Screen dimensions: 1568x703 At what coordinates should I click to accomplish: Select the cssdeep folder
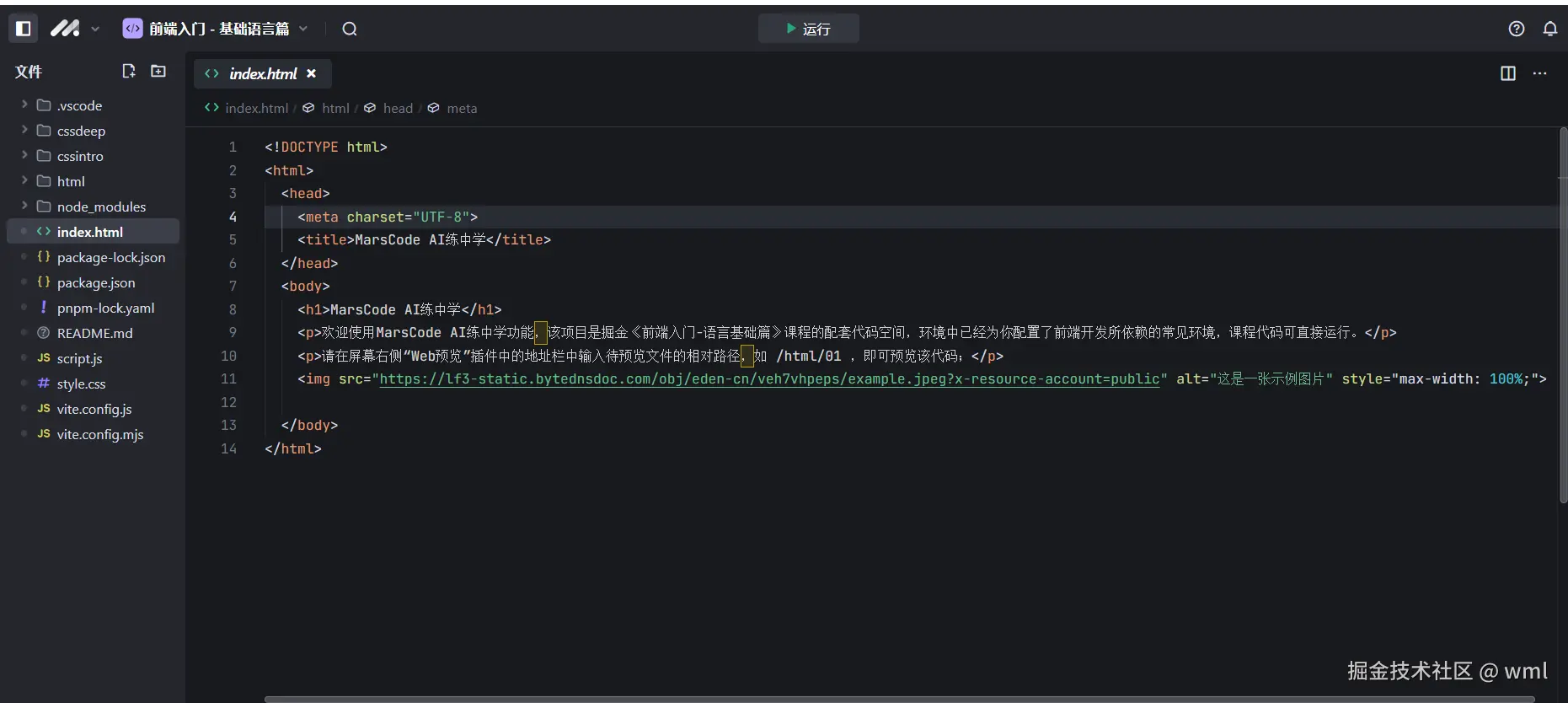93,131
